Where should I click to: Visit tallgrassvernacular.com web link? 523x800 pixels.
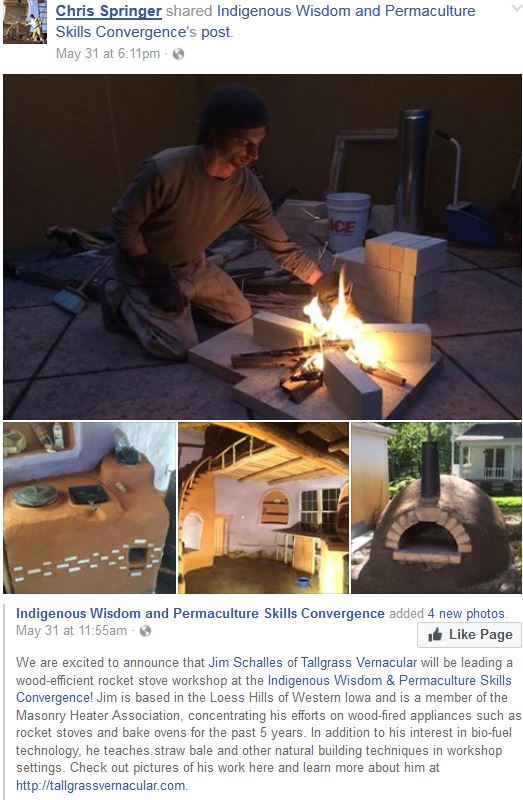pyautogui.click(x=101, y=785)
